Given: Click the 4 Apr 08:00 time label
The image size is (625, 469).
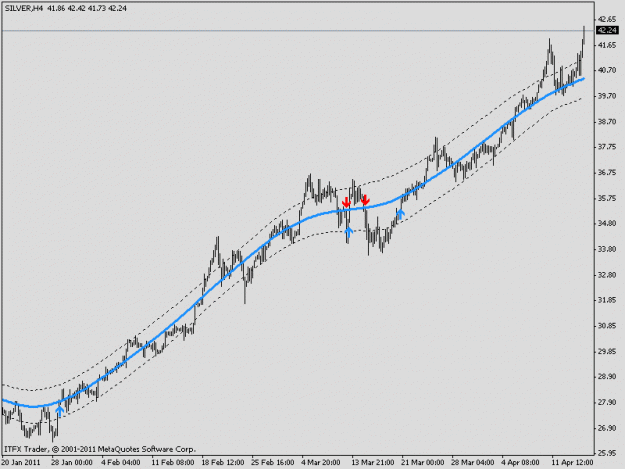Looking at the screenshot, I should pyautogui.click(x=521, y=462).
